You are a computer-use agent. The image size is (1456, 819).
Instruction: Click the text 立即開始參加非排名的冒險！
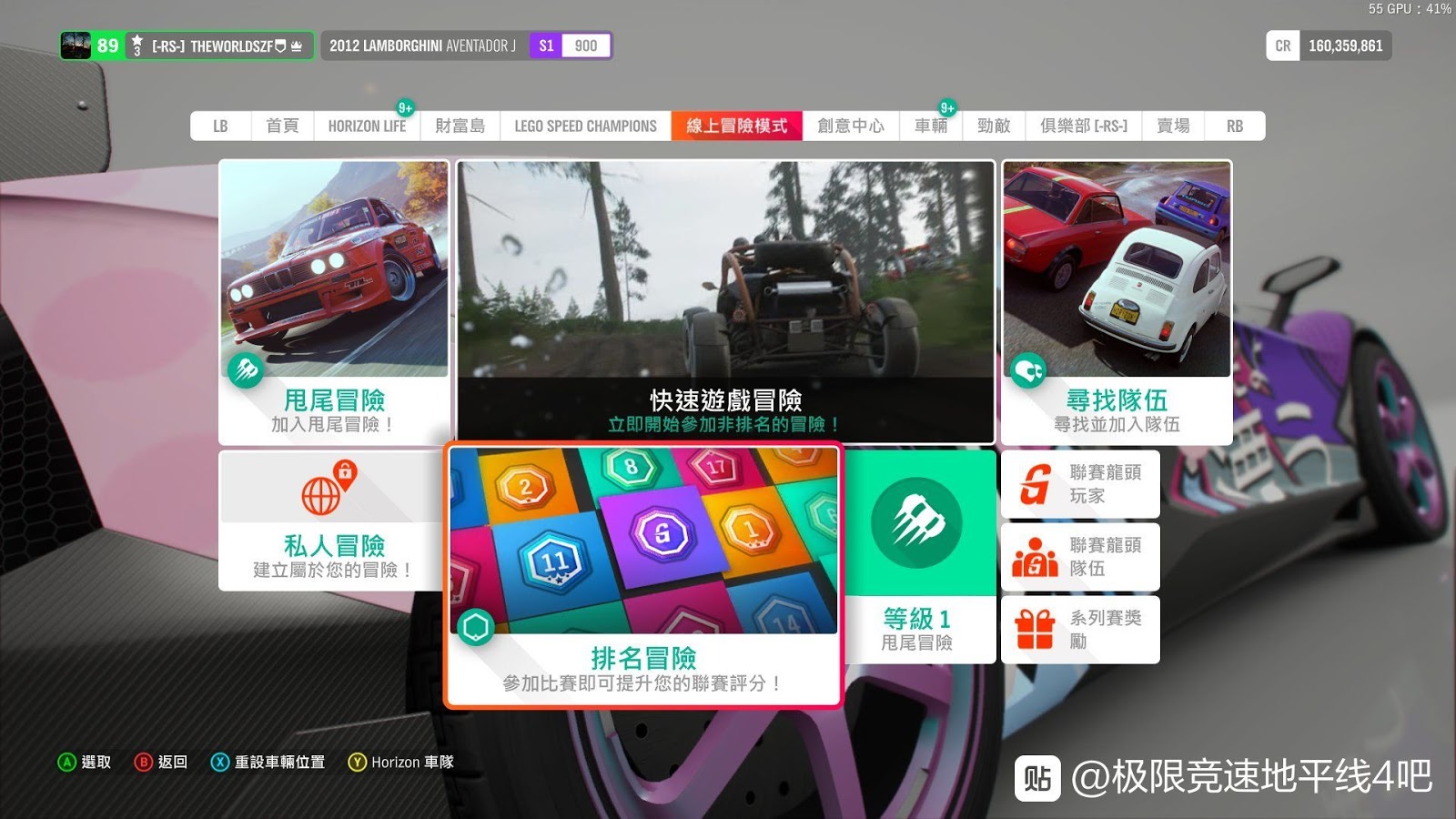(x=725, y=424)
